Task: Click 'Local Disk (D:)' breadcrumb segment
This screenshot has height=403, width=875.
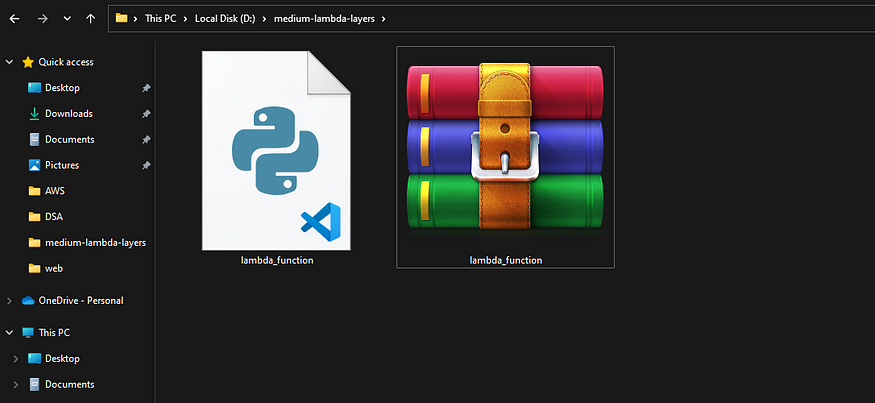Action: coord(225,18)
